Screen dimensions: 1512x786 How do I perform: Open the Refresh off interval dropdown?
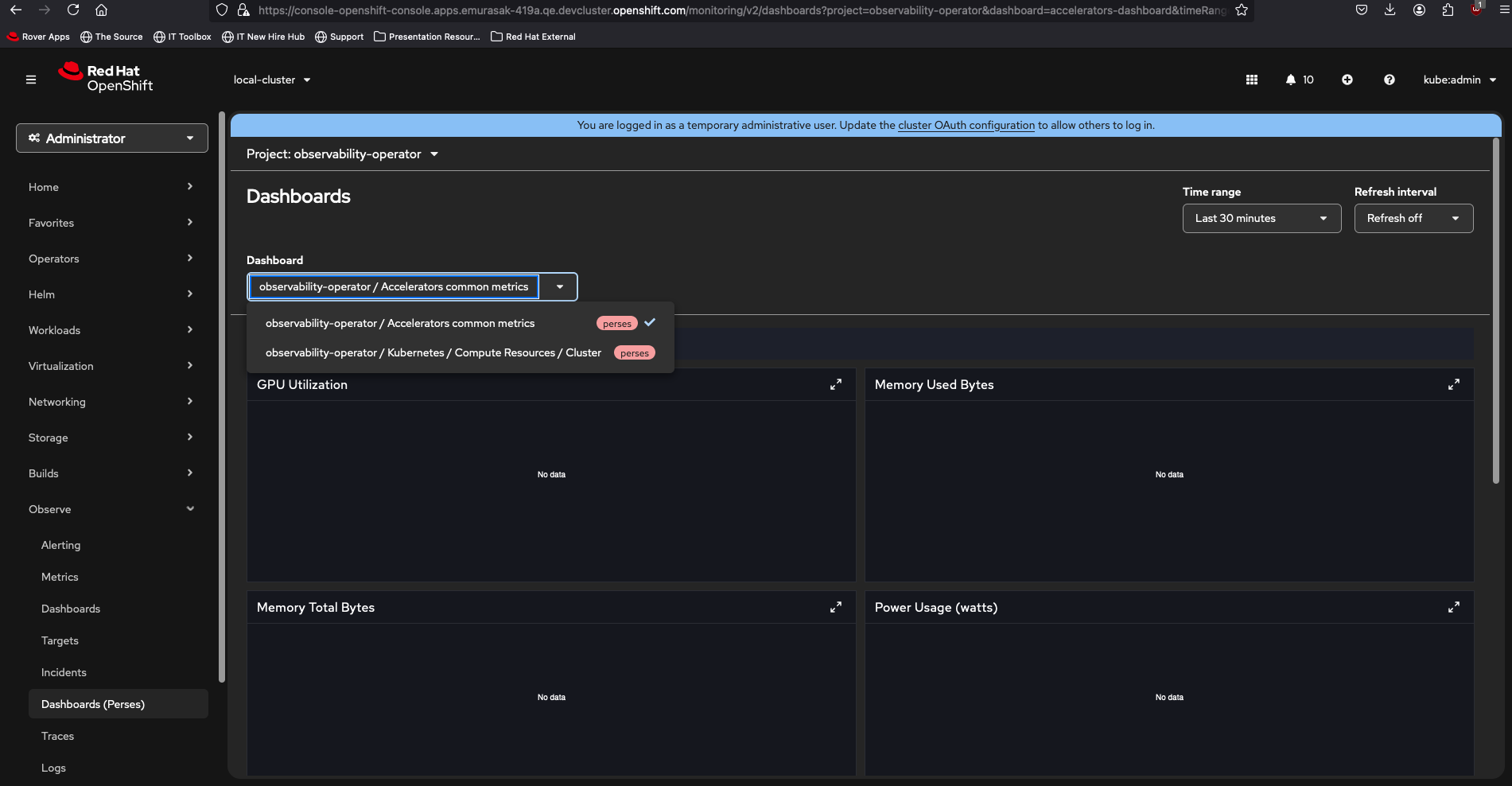coord(1413,219)
